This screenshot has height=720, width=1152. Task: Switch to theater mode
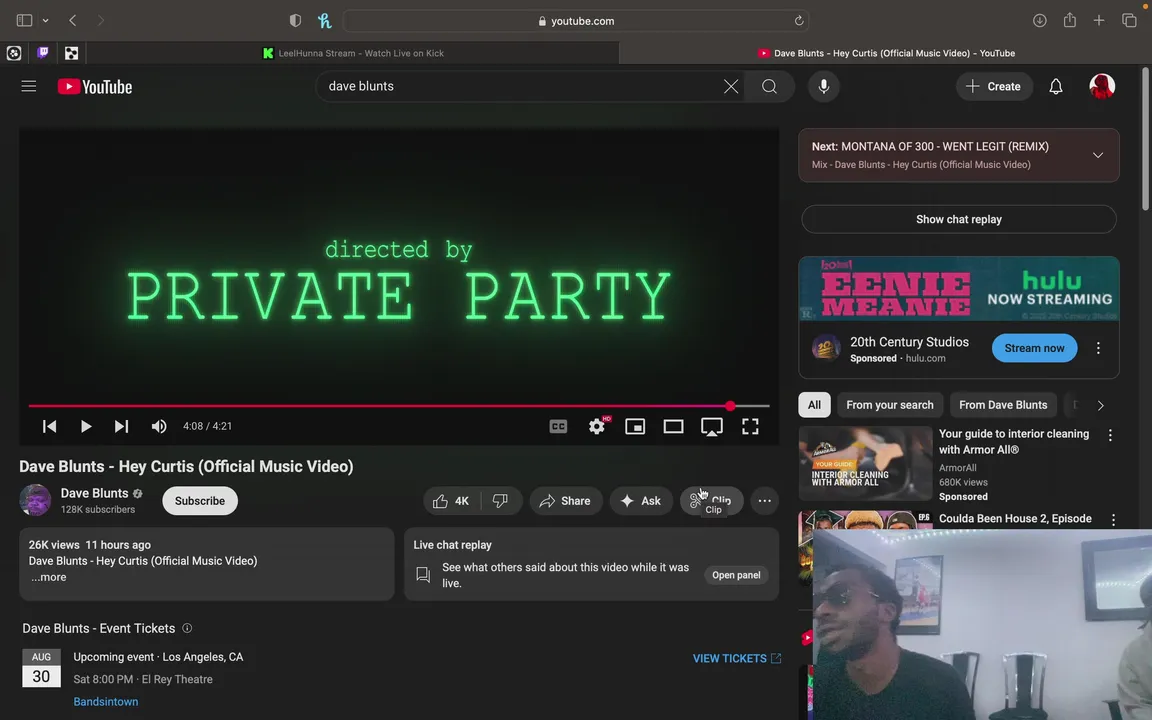coord(673,426)
